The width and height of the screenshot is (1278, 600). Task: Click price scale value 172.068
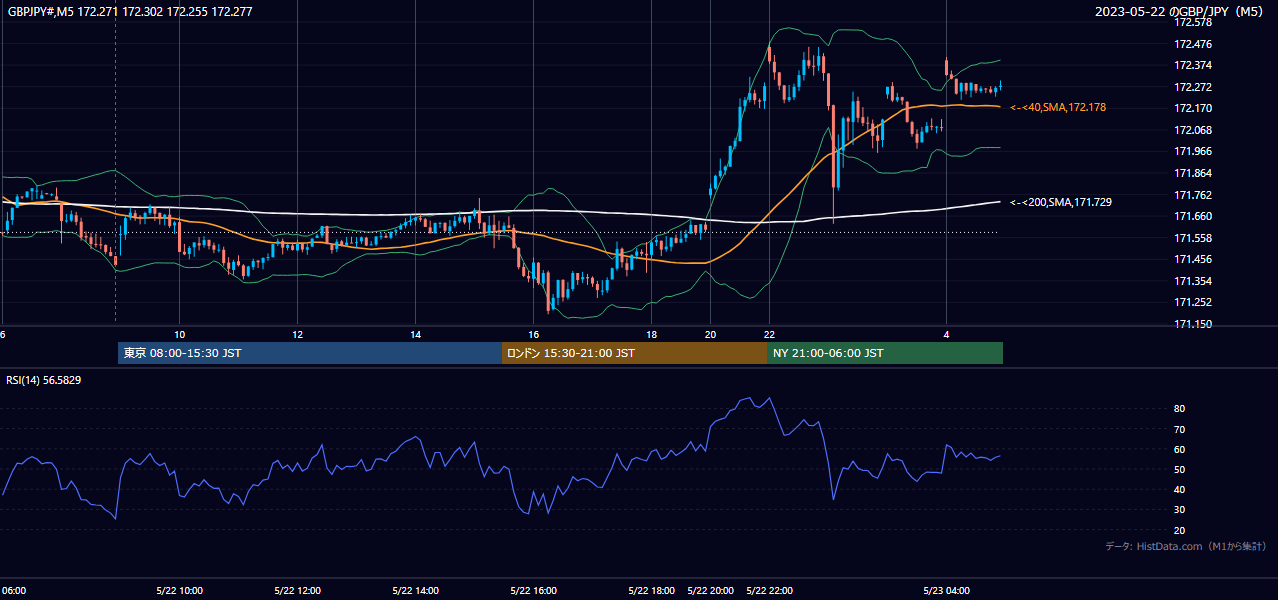[1193, 130]
